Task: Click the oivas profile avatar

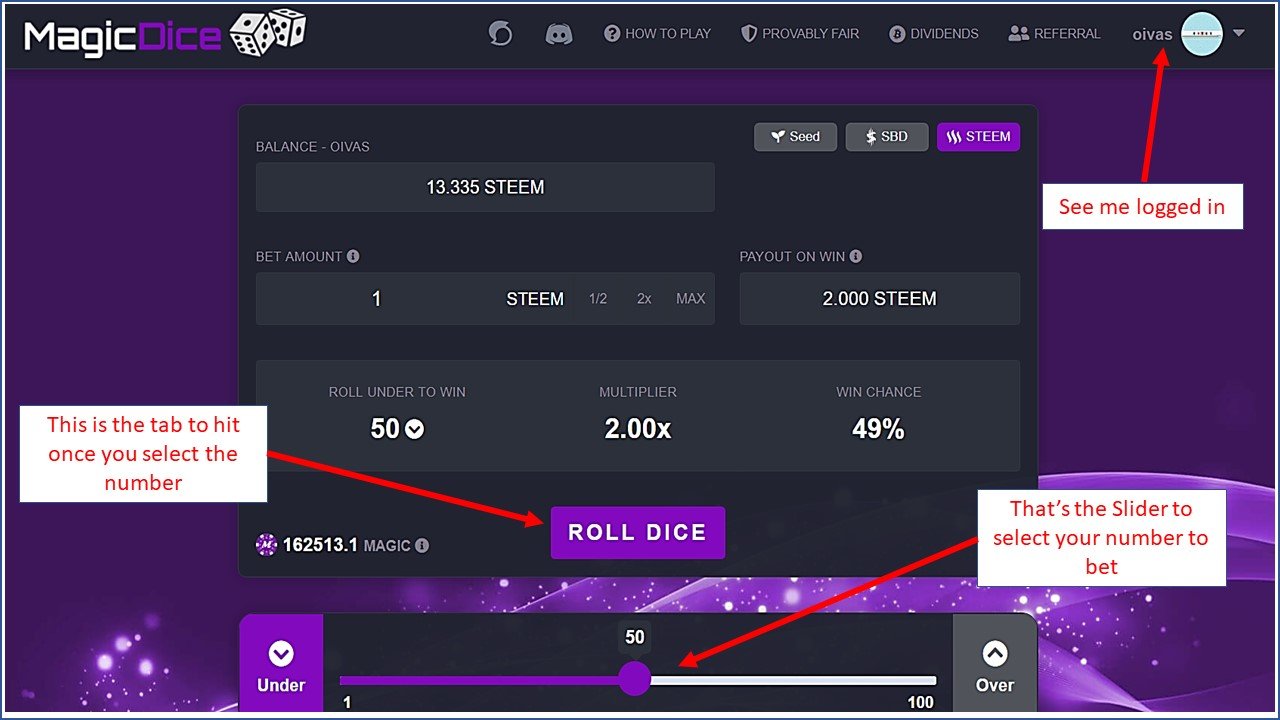Action: 1202,34
